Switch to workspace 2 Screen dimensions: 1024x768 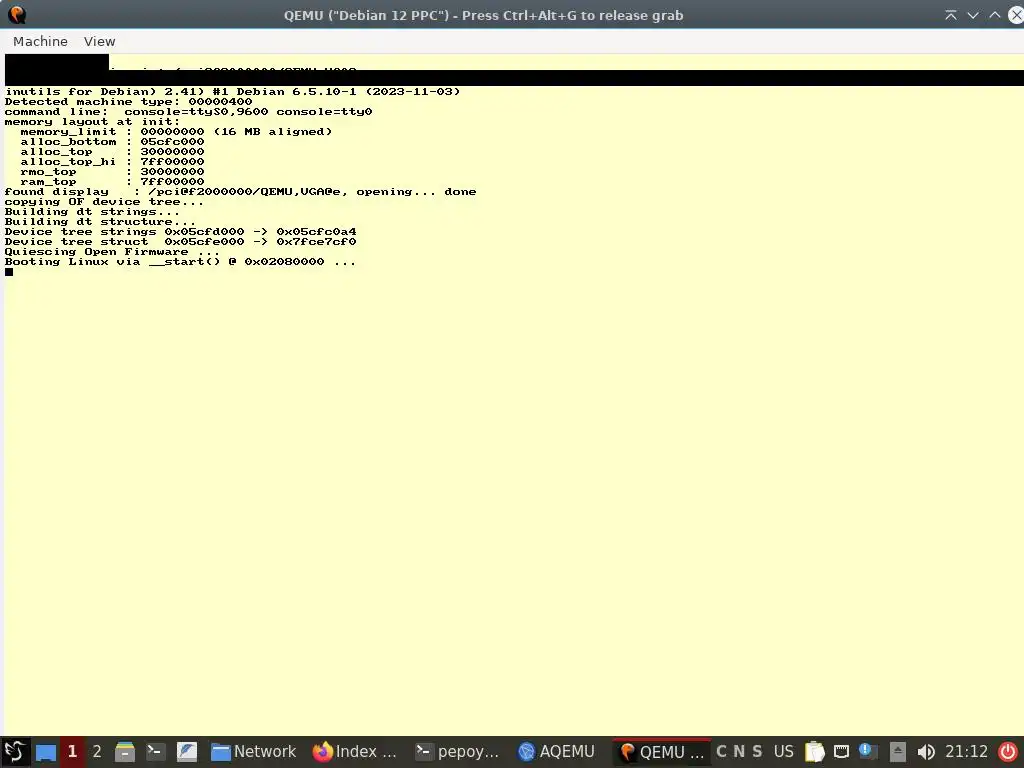pyautogui.click(x=97, y=752)
